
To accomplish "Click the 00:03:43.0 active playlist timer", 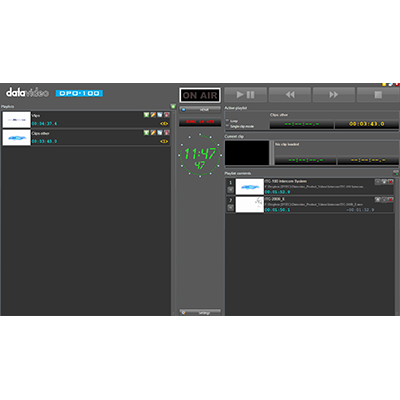I will [x=367, y=124].
